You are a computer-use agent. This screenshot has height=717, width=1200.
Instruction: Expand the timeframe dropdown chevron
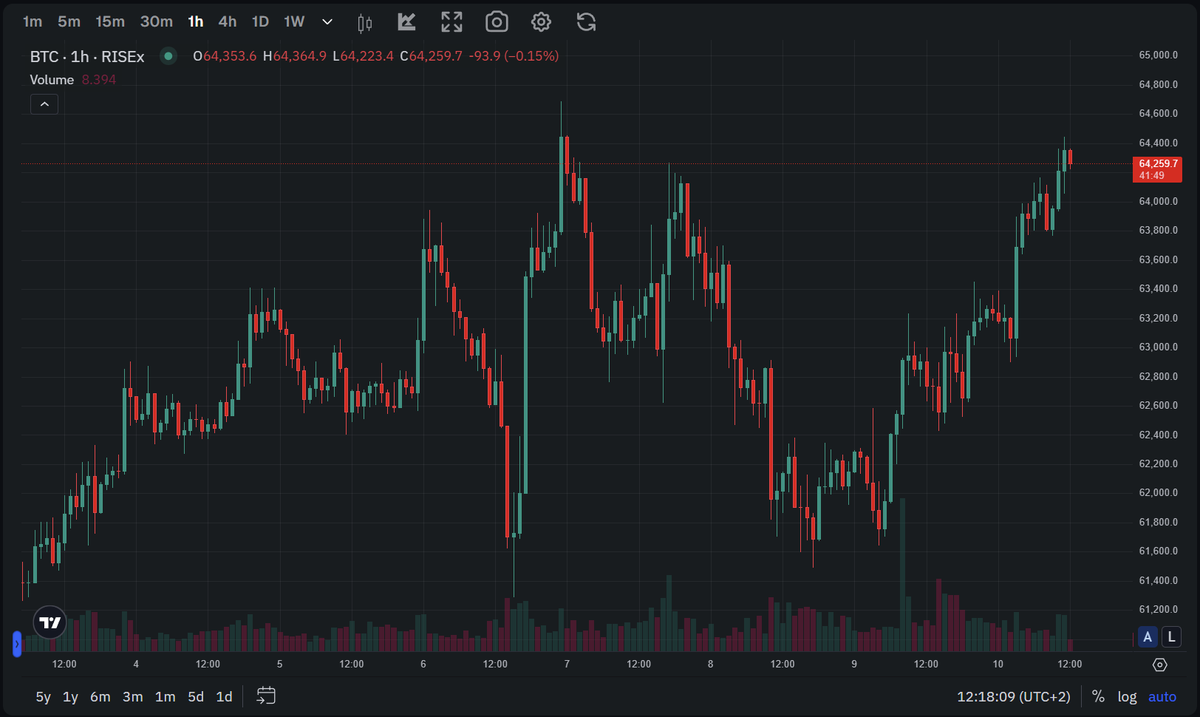click(327, 21)
